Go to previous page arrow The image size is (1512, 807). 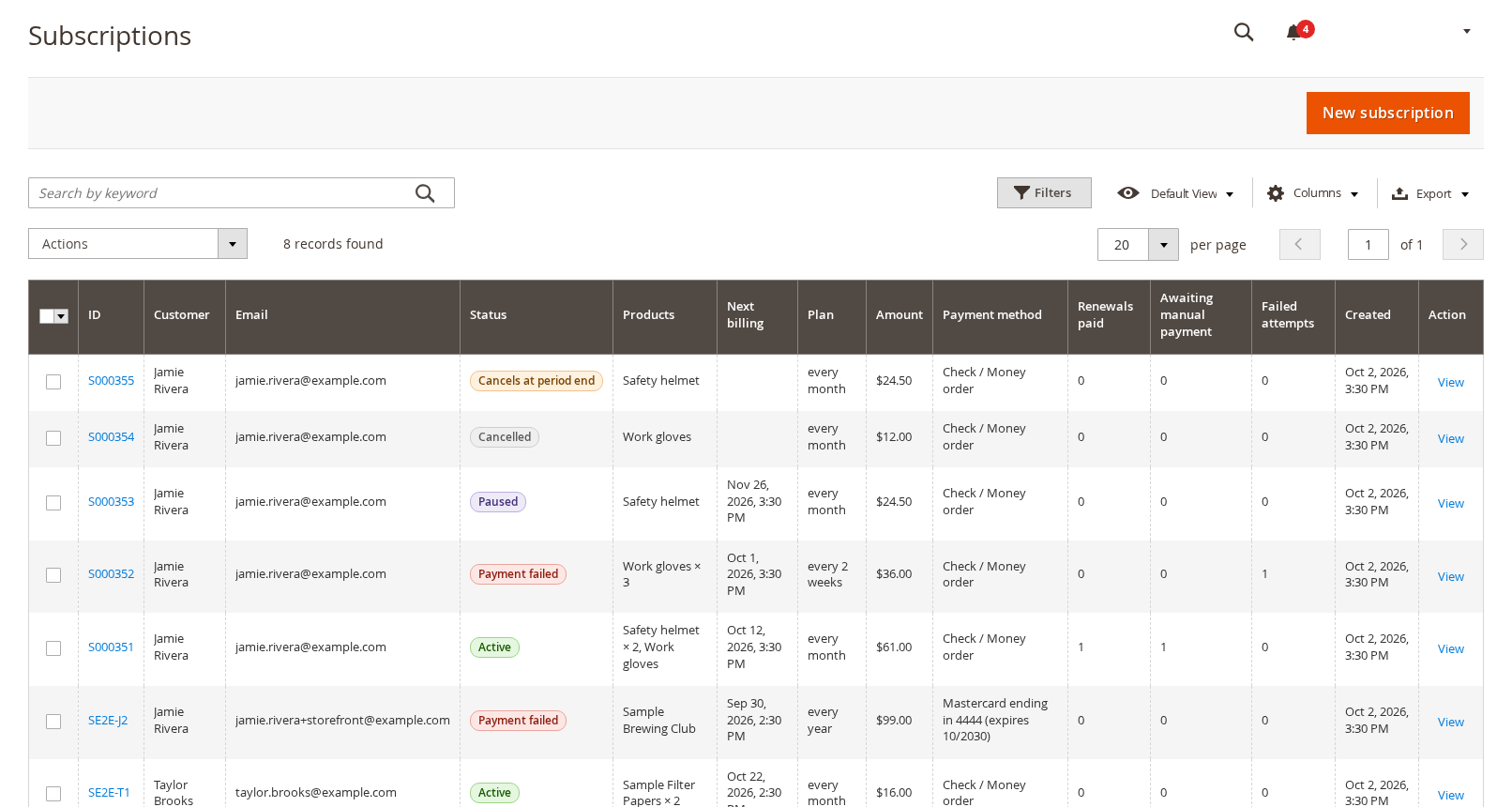tap(1299, 245)
